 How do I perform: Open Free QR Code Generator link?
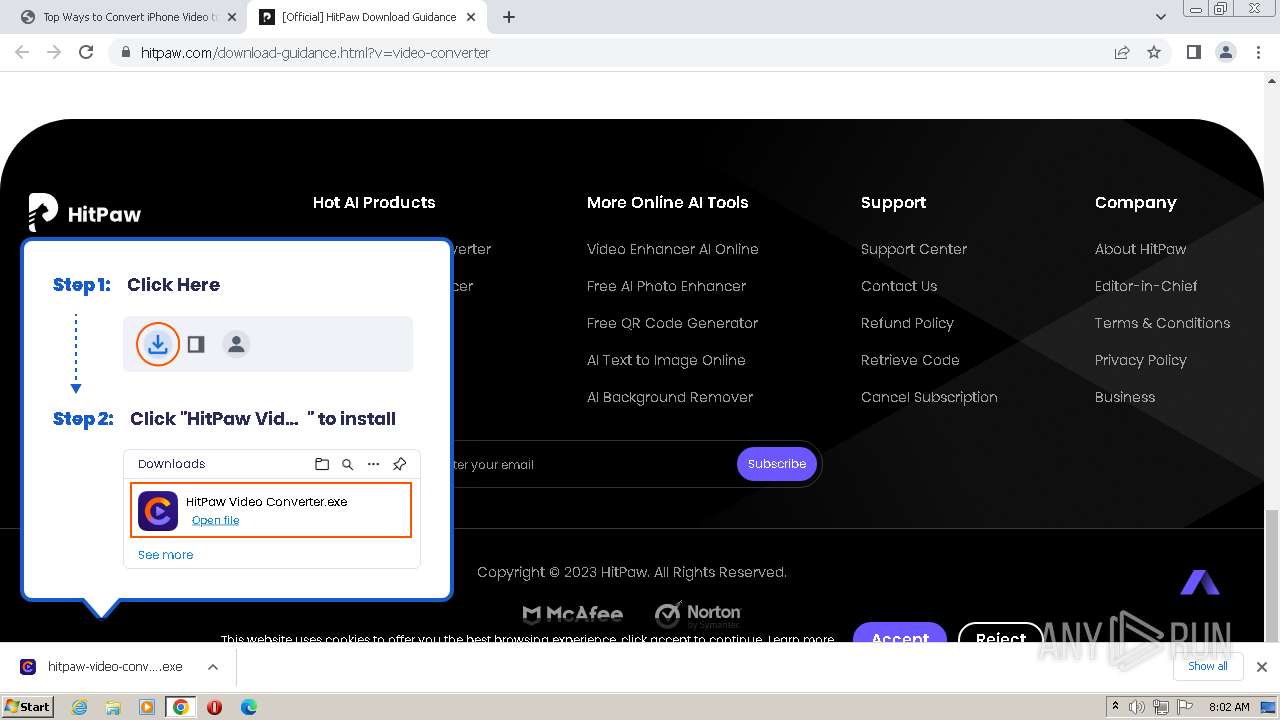tap(672, 323)
